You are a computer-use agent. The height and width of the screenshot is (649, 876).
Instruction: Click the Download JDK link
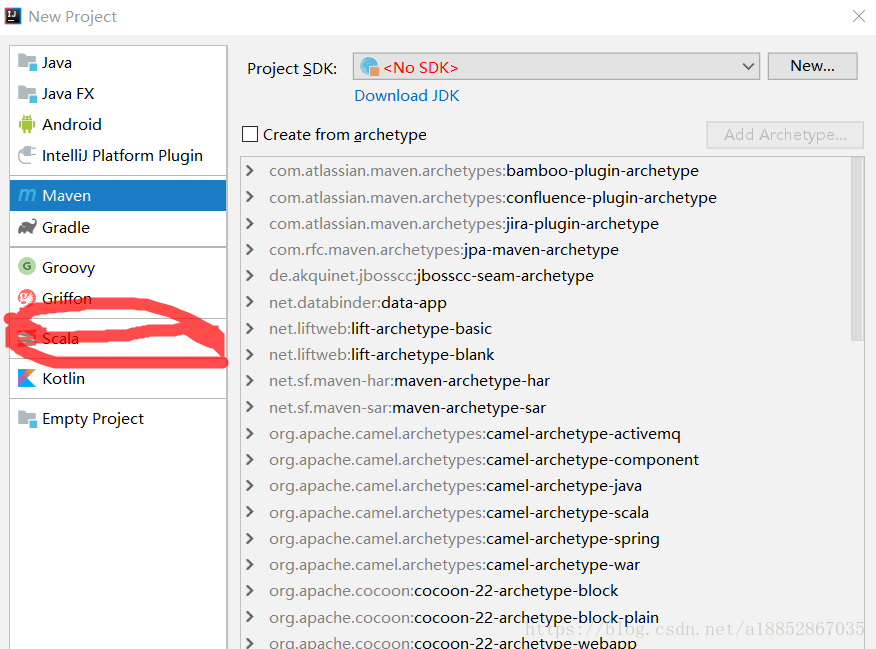pos(407,96)
